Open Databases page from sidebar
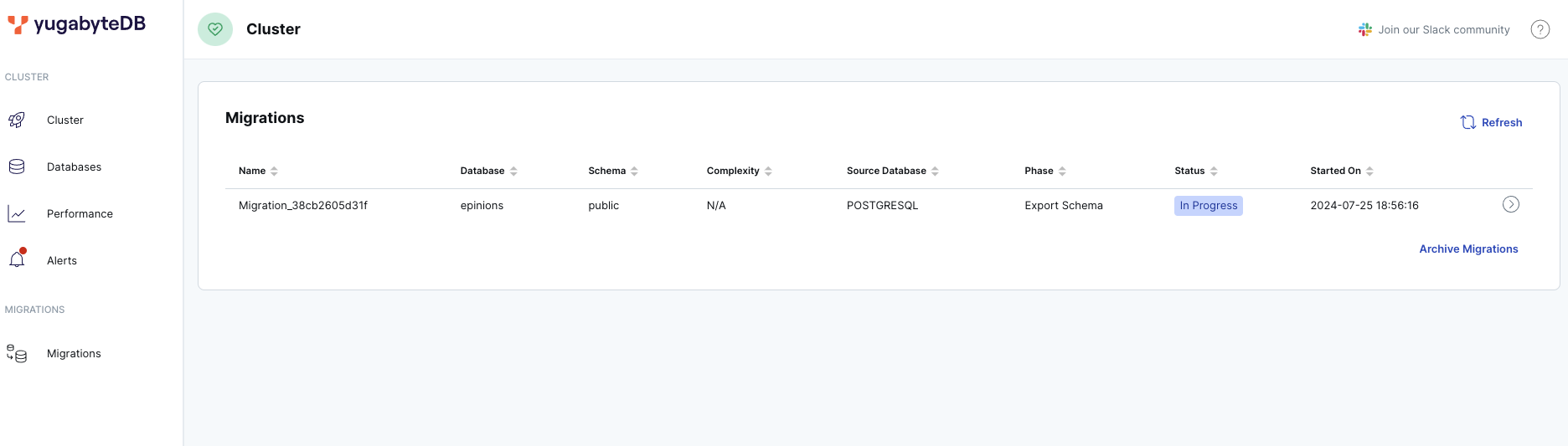 74,167
